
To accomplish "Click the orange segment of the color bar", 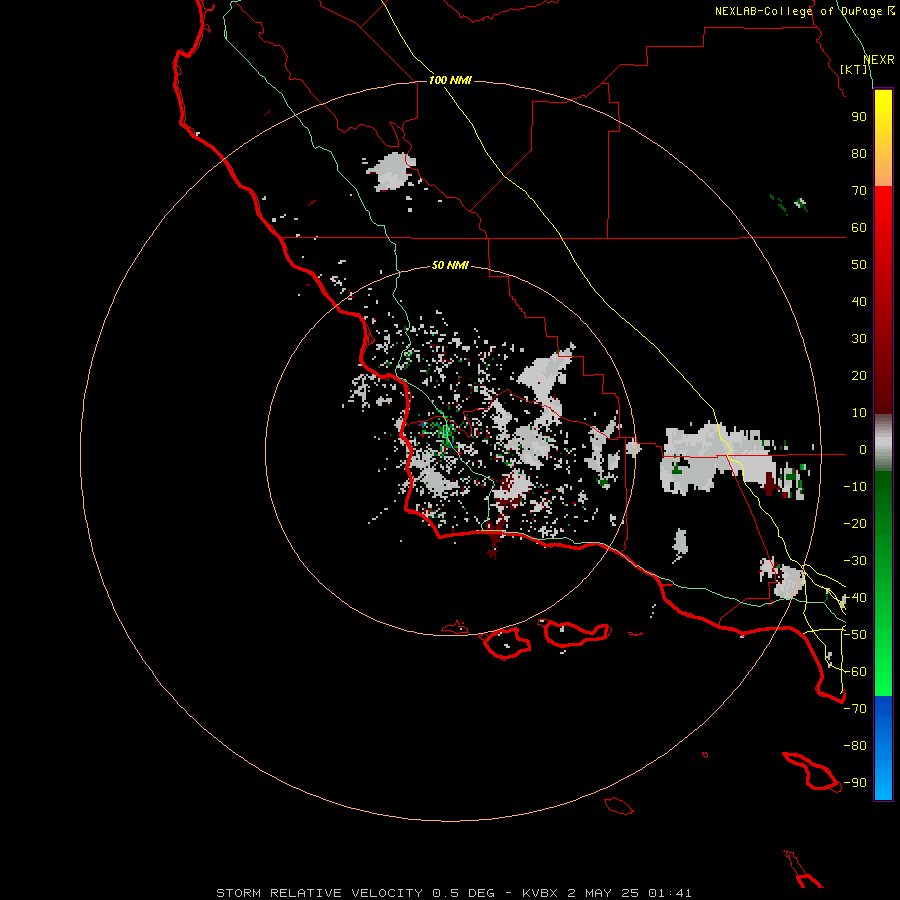I will pyautogui.click(x=883, y=169).
